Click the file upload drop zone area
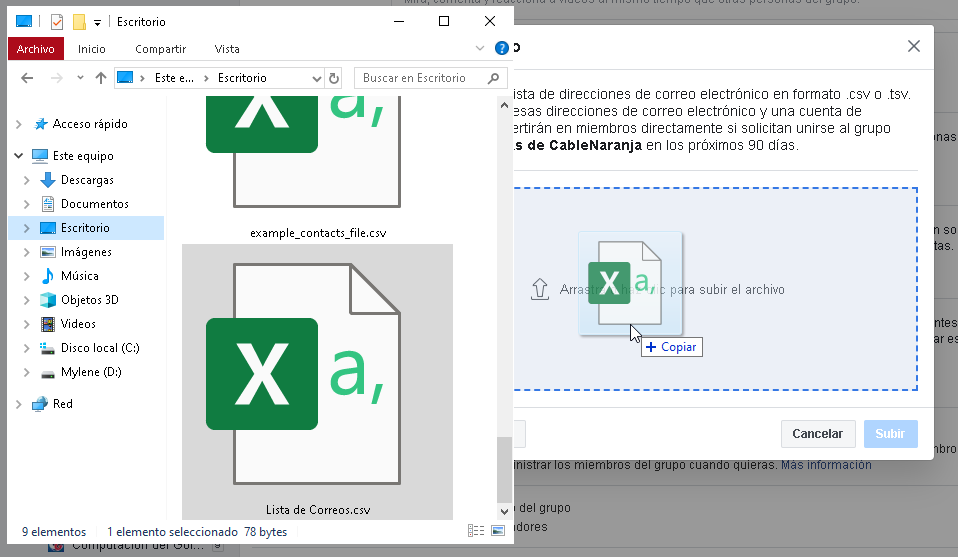 (715, 289)
